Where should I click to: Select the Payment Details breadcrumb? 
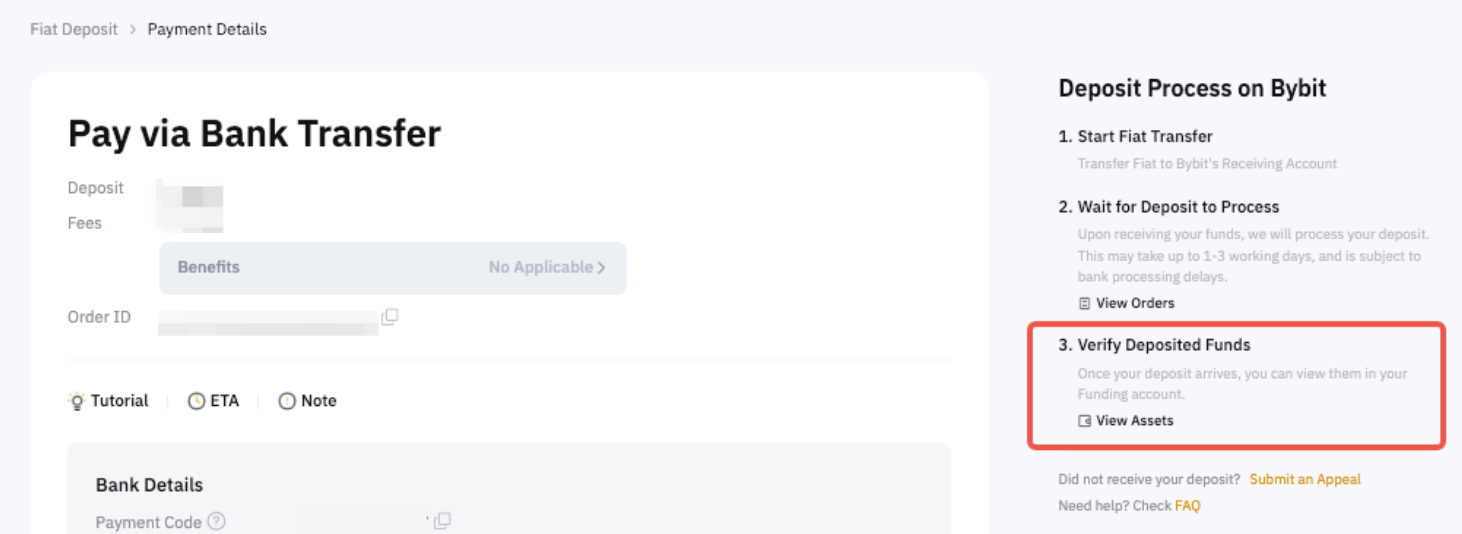(x=207, y=29)
